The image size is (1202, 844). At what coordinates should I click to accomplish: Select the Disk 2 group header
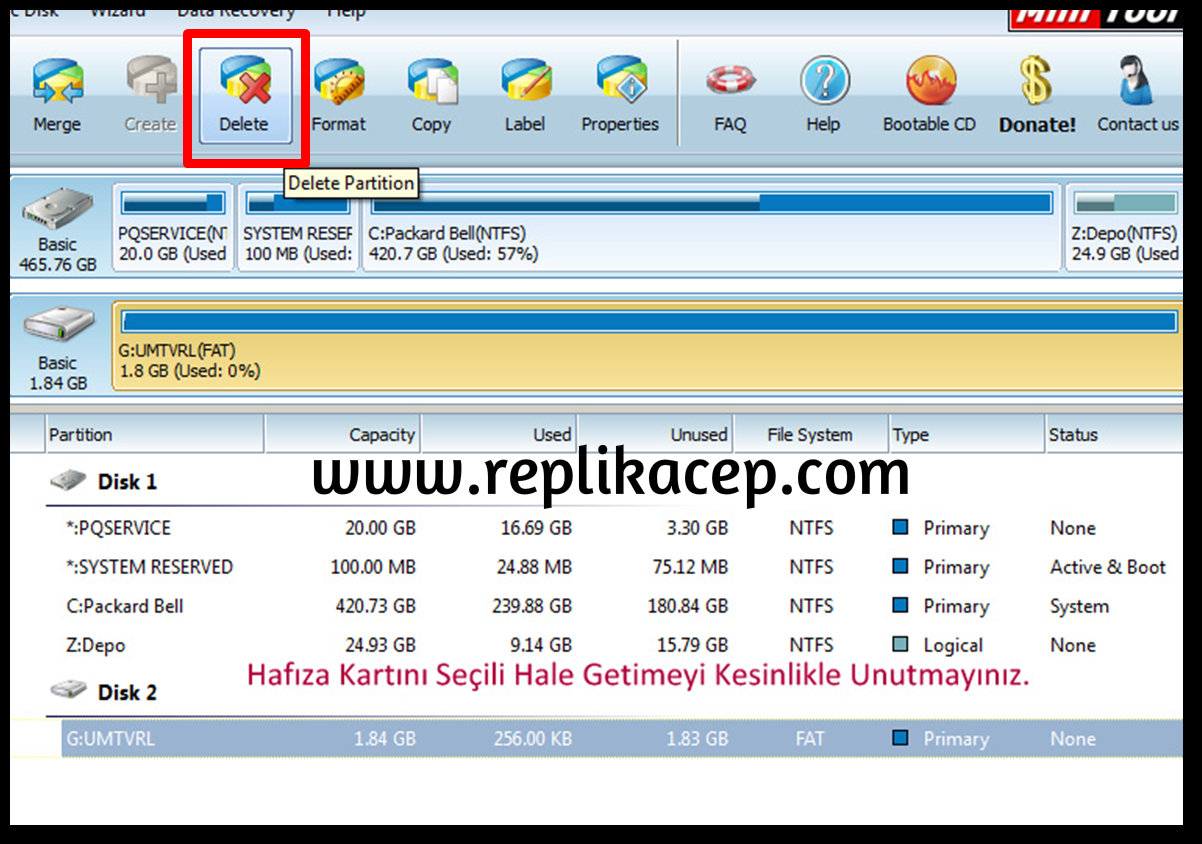pos(126,692)
